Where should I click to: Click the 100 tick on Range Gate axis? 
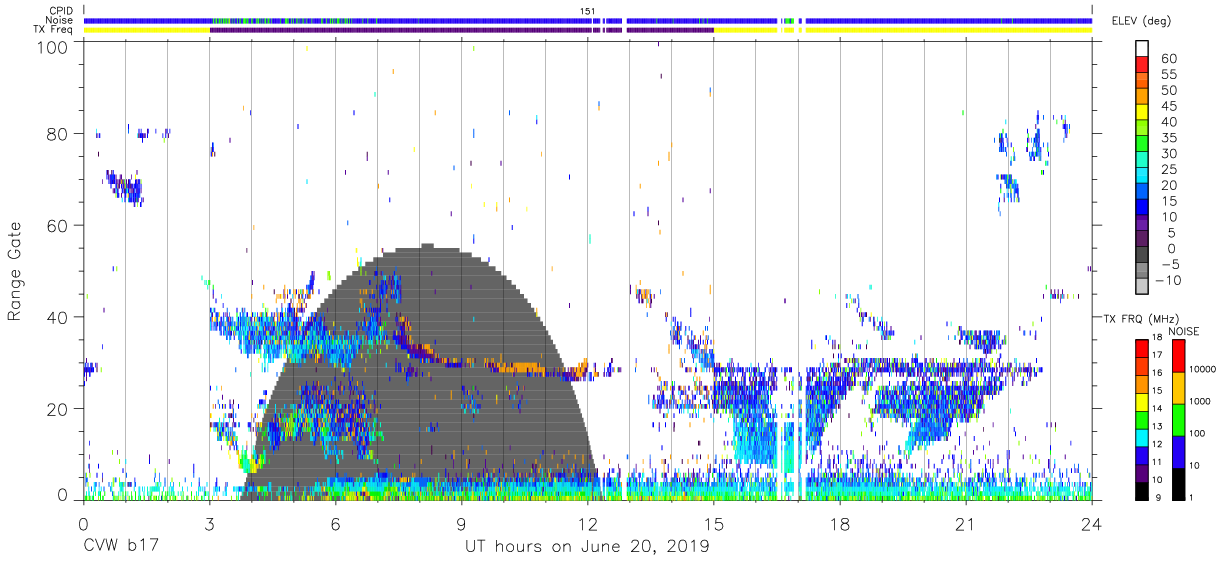pyautogui.click(x=54, y=46)
